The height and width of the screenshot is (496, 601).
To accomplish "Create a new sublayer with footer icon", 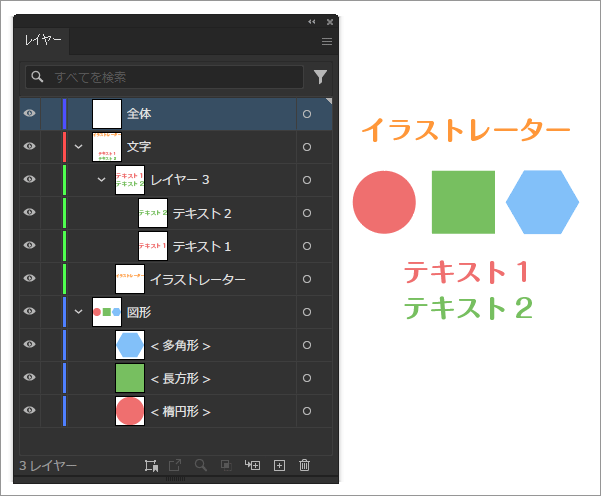I will pyautogui.click(x=252, y=465).
